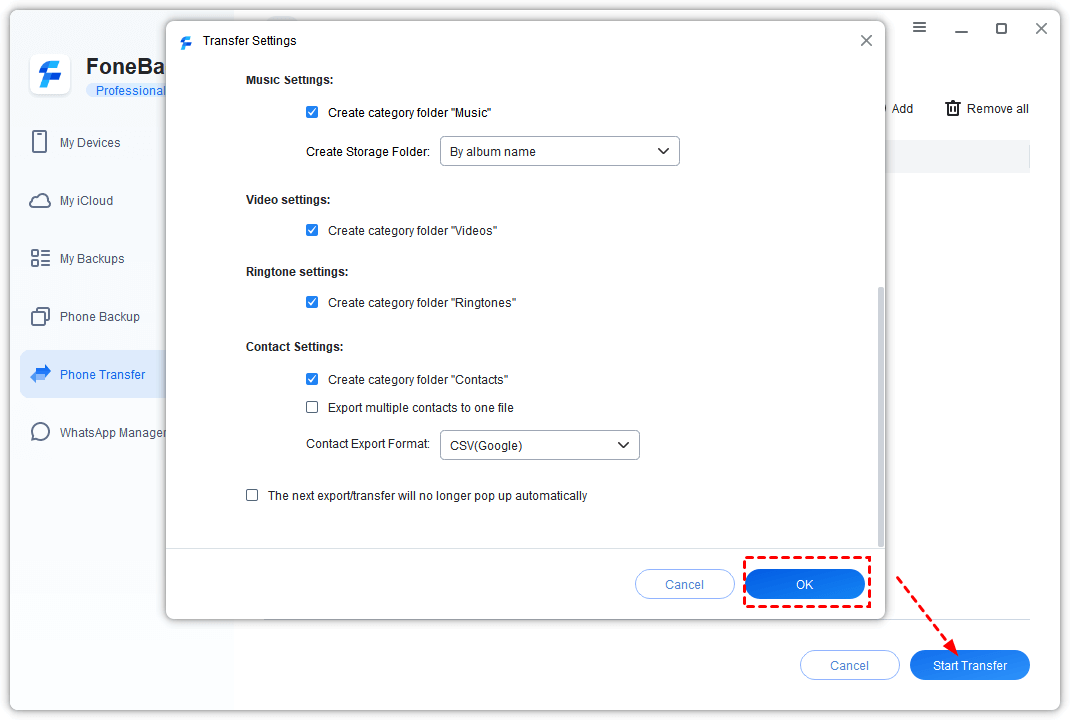Click the Phone Transfer arrows icon
This screenshot has width=1070, height=720.
point(40,375)
